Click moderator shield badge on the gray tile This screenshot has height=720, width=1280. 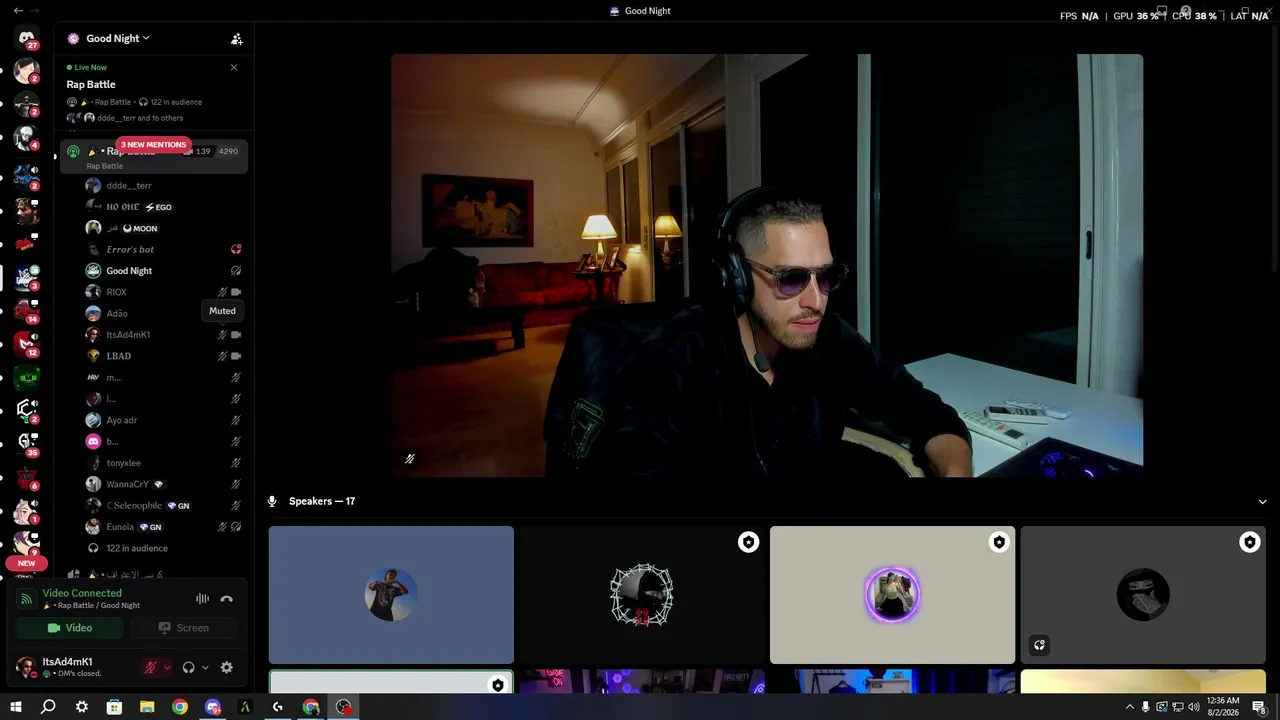tap(1250, 542)
